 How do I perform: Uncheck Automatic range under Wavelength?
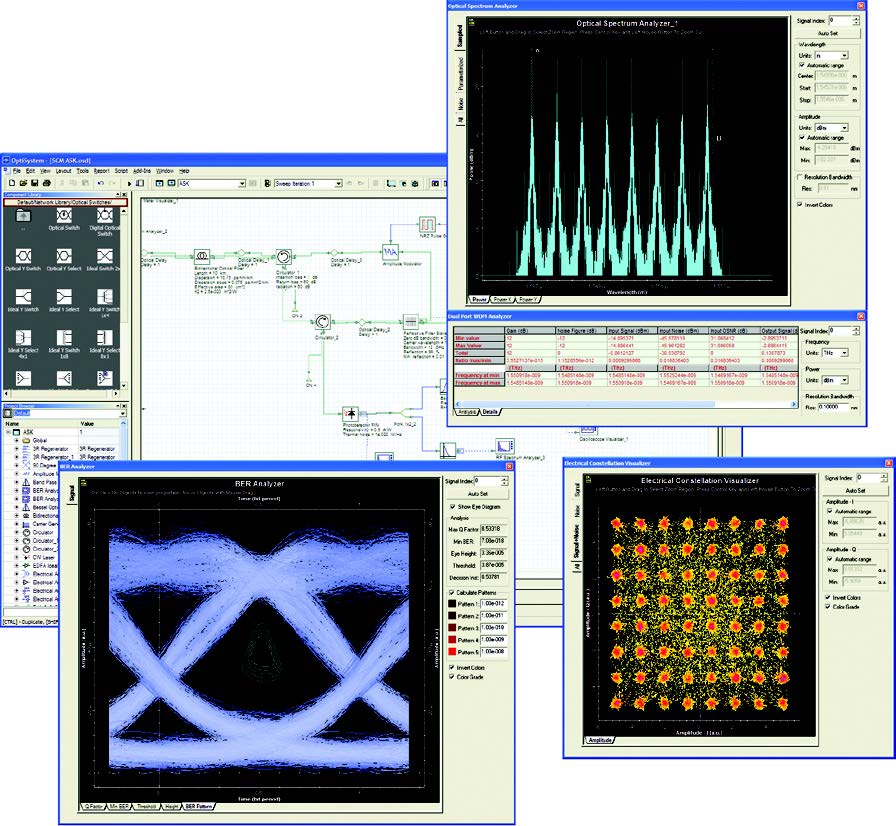point(801,66)
